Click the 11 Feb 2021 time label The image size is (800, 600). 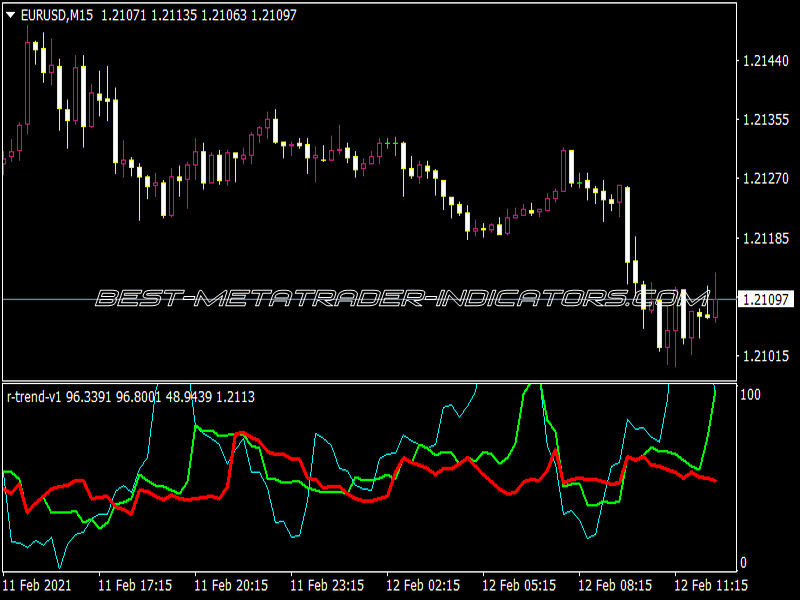pyautogui.click(x=37, y=585)
